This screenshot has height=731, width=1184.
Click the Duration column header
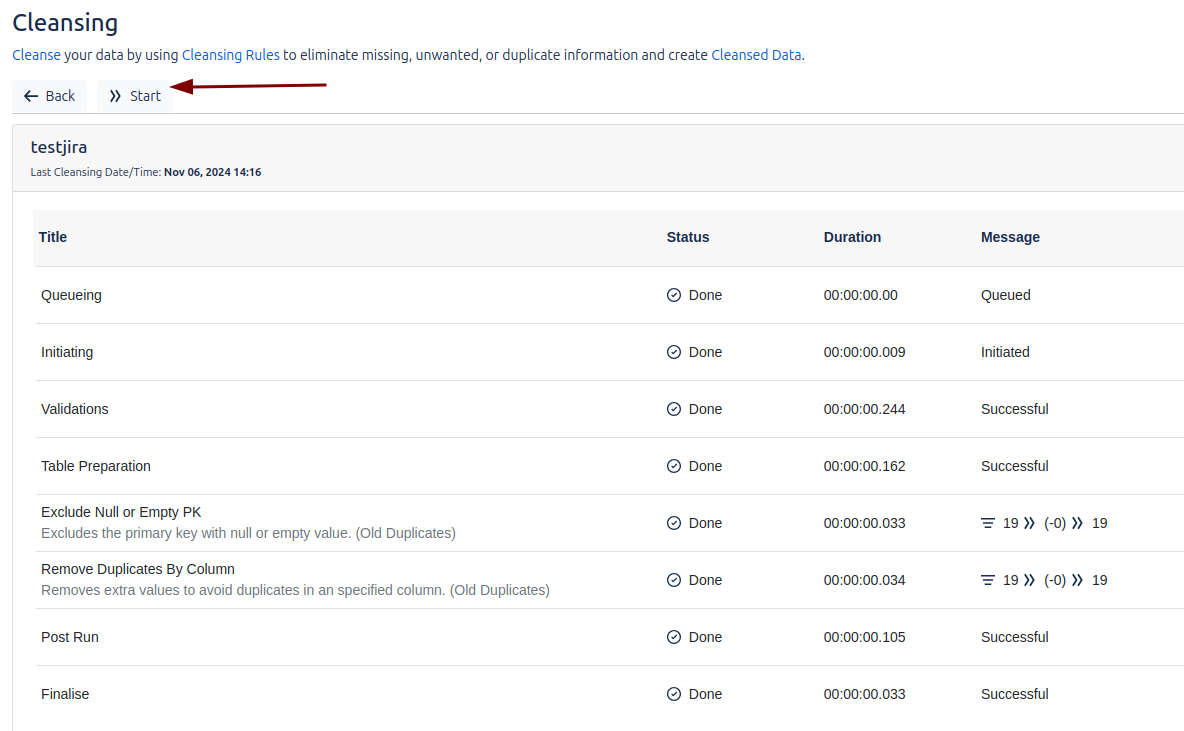(852, 237)
